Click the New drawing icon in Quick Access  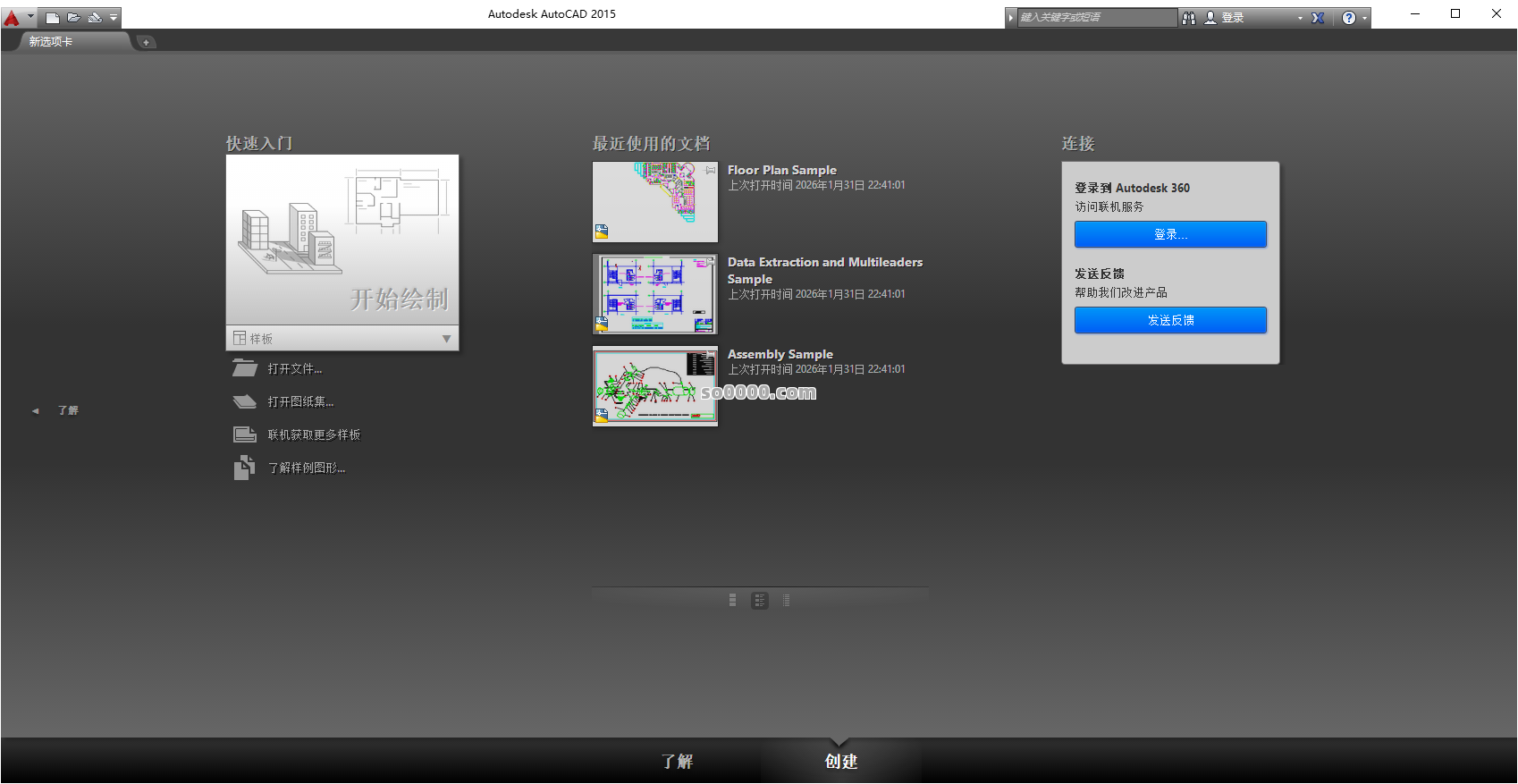coord(53,17)
